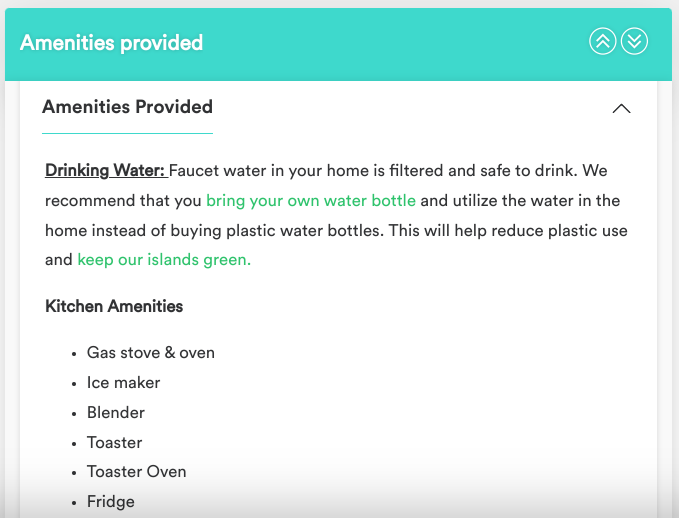Click the teal 'Amenities provided' header title
Image resolution: width=679 pixels, height=518 pixels.
tap(111, 42)
